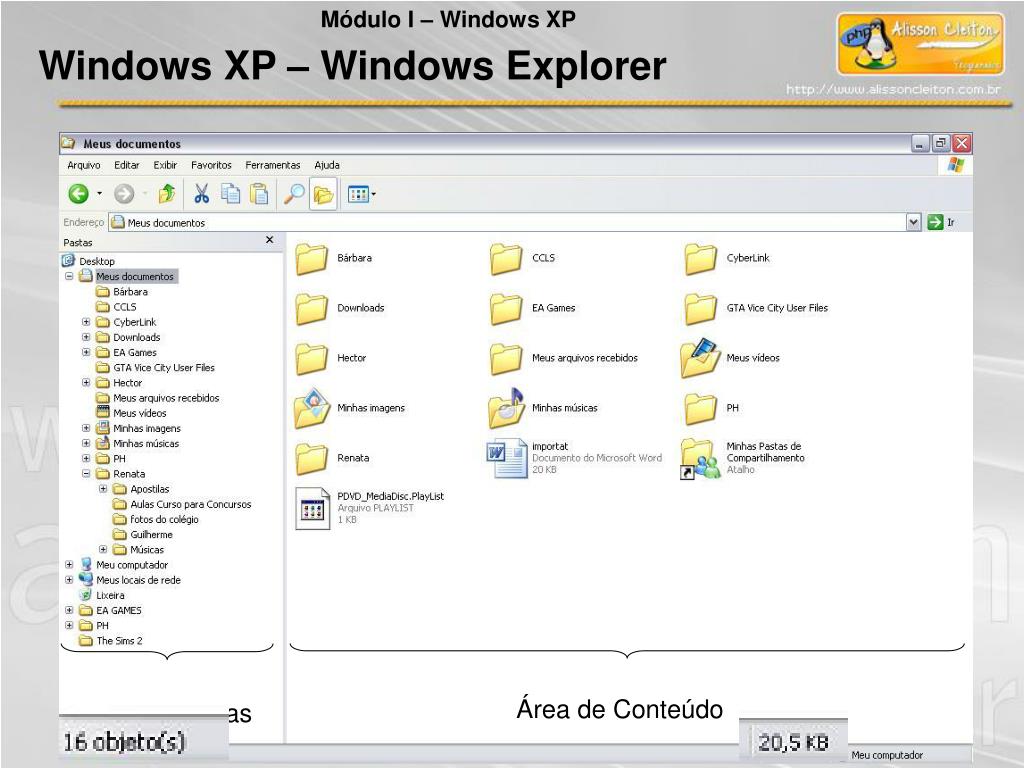Collapse the Meus documentos tree node
Image resolution: width=1024 pixels, height=768 pixels.
[69, 276]
